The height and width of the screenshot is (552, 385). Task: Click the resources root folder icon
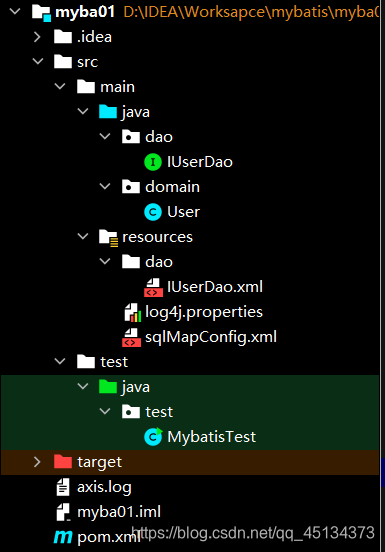coord(108,237)
